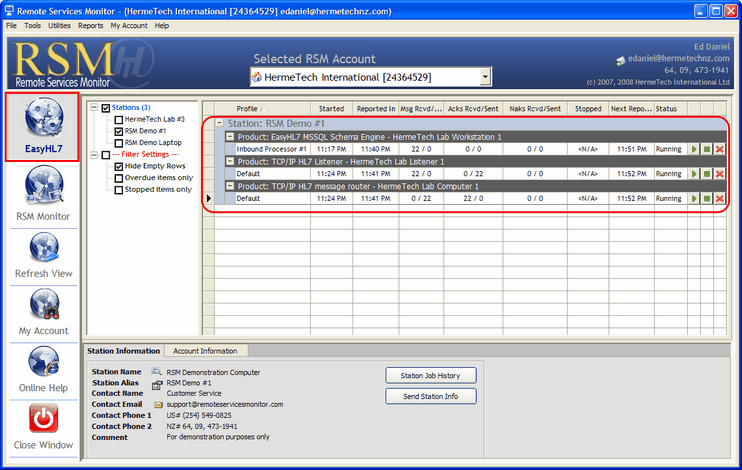Collapse the Stations tree node
Viewport: 742px width, 470px height.
[94, 107]
